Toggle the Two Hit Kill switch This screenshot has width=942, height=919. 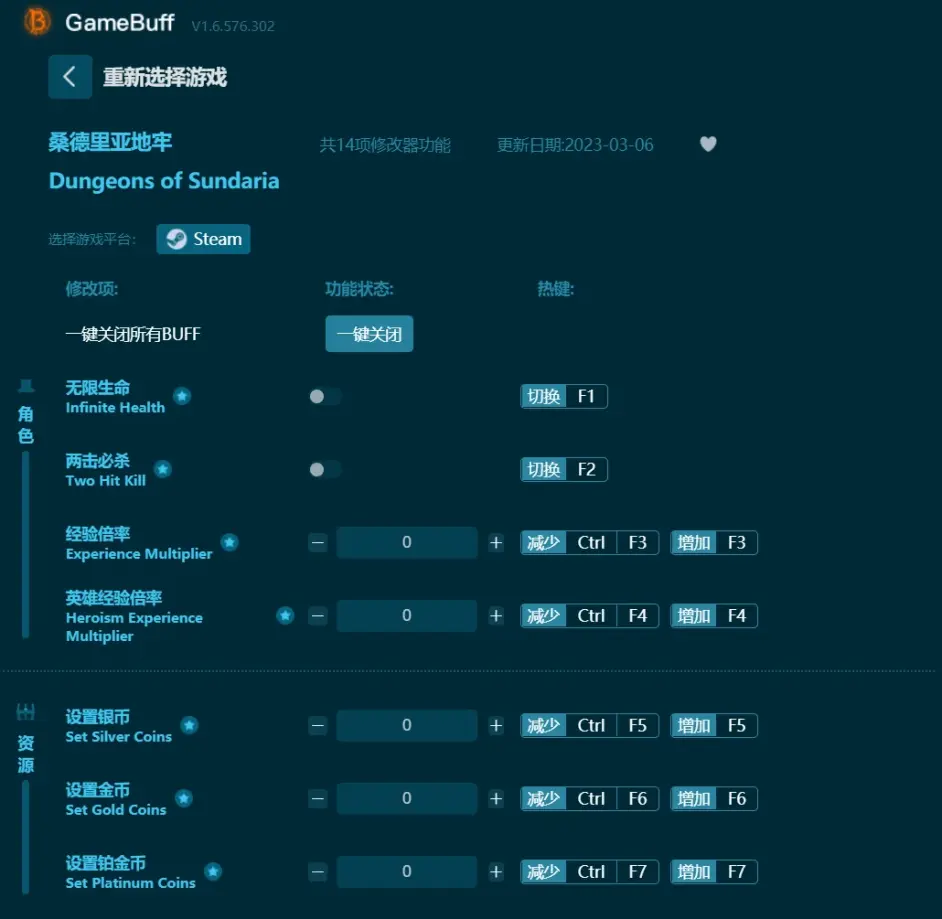(325, 470)
